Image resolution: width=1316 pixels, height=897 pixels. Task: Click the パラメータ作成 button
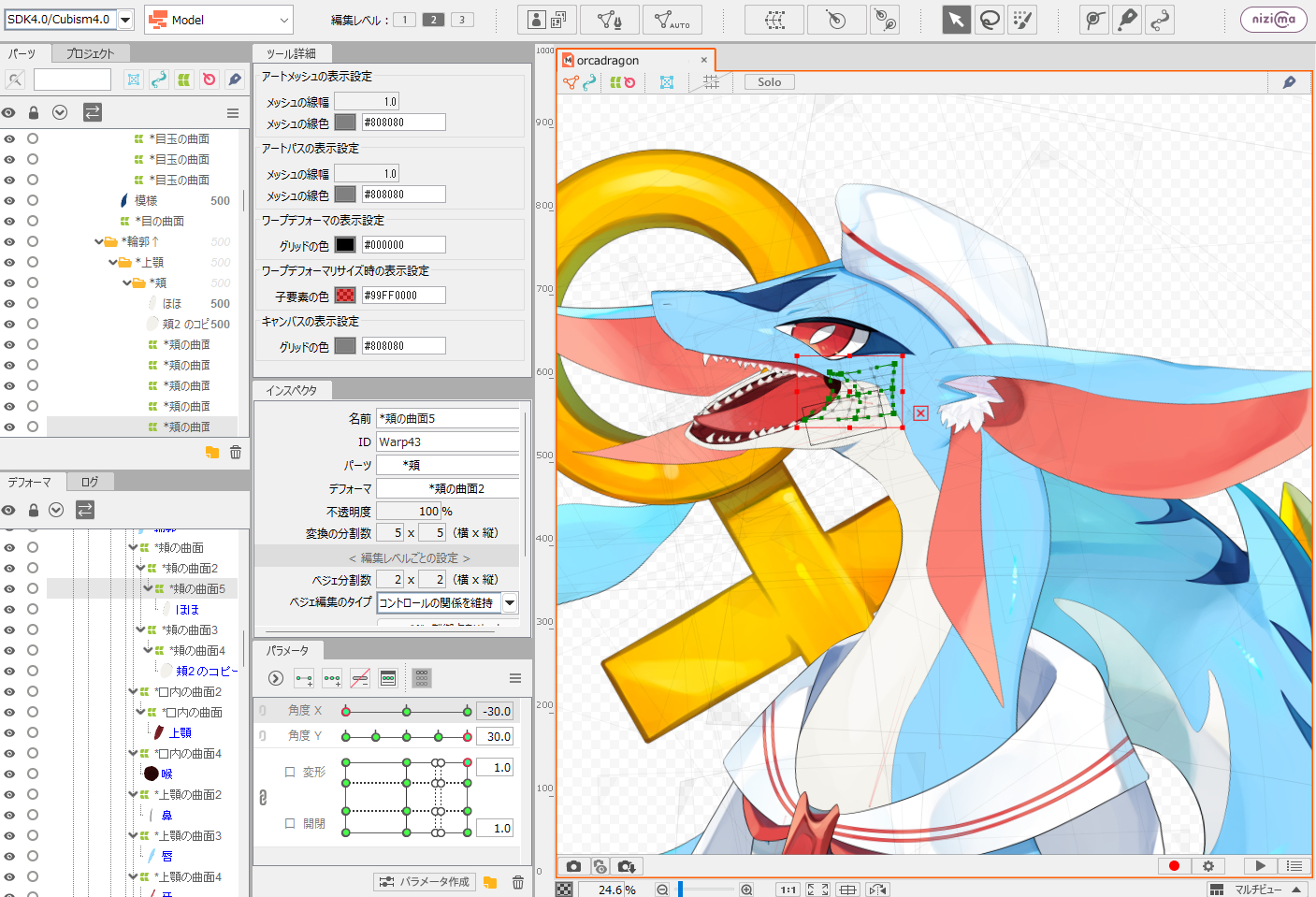(x=426, y=882)
